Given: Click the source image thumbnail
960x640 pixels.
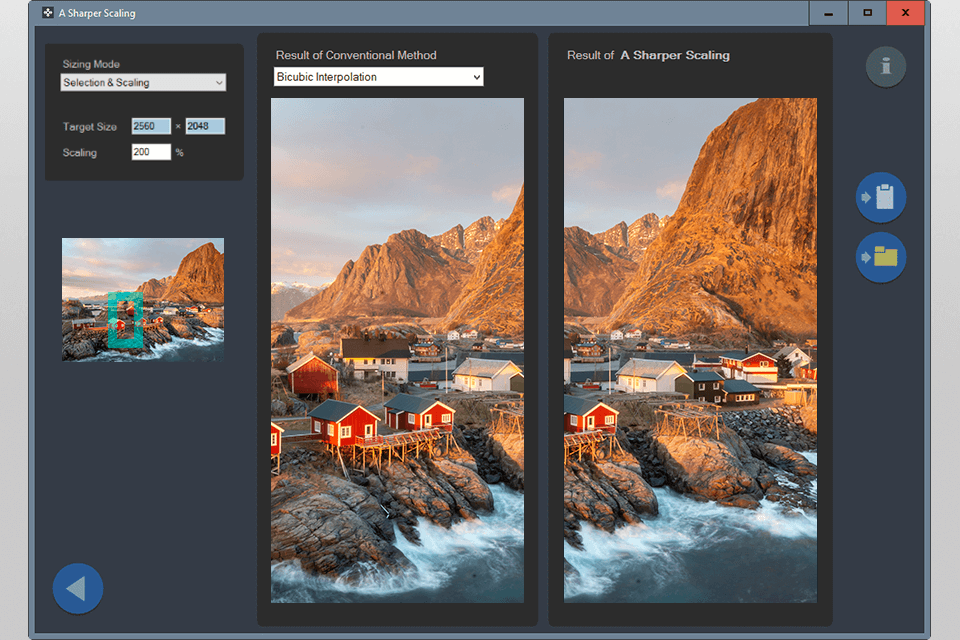Looking at the screenshot, I should [143, 299].
